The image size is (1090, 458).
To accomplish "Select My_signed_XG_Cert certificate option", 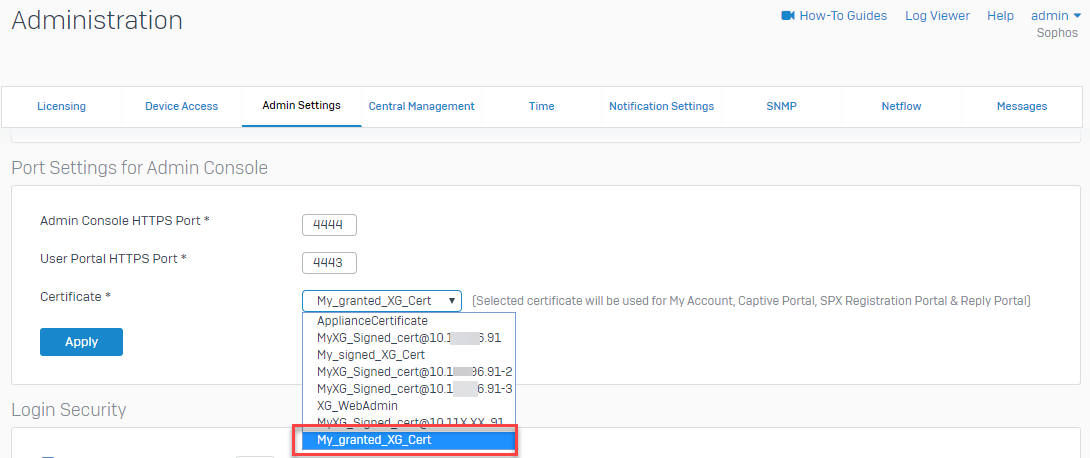I will tap(371, 355).
